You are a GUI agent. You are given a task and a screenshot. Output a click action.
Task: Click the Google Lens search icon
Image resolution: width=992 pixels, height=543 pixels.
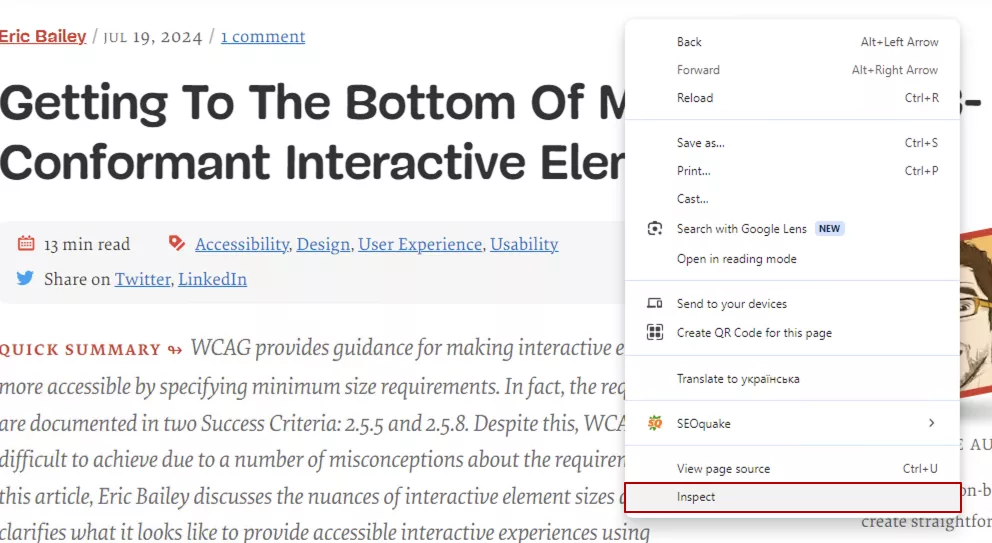pyautogui.click(x=655, y=228)
